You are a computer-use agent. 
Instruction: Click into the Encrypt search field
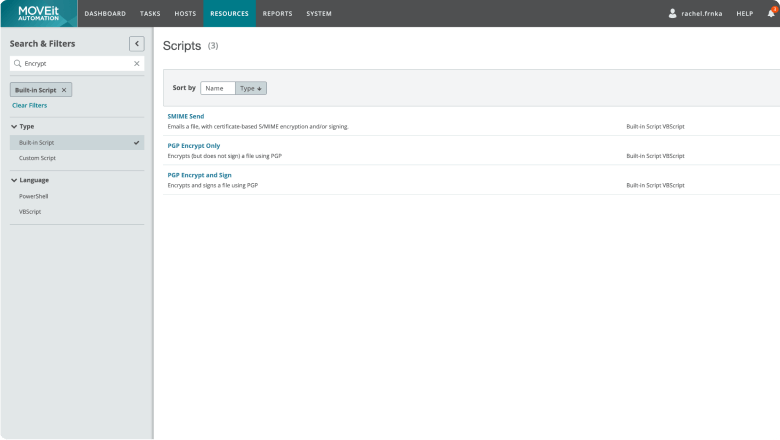(75, 63)
